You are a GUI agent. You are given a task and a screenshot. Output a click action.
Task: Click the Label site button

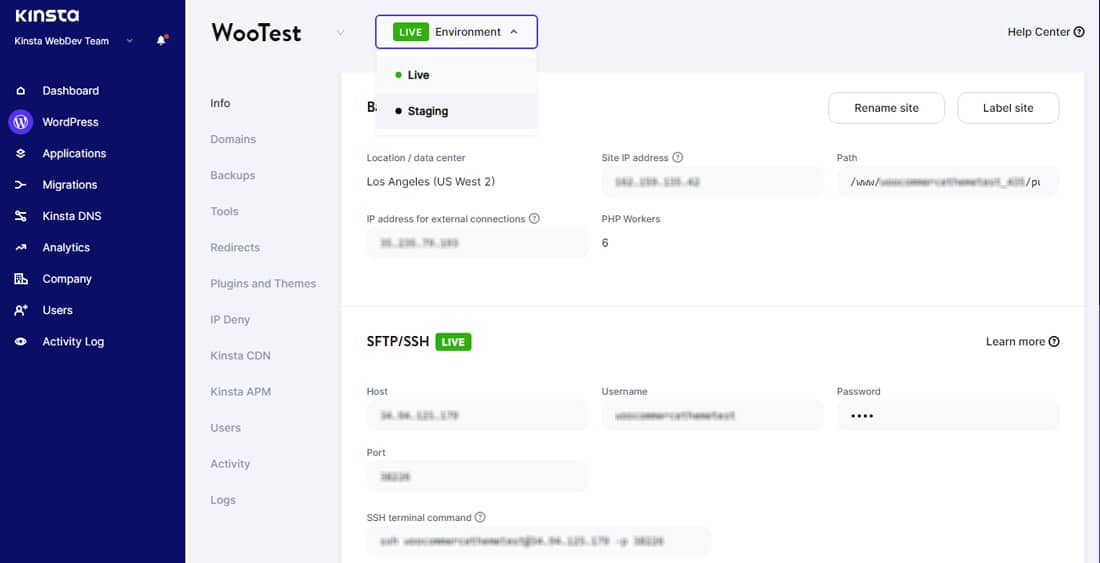pos(1007,108)
